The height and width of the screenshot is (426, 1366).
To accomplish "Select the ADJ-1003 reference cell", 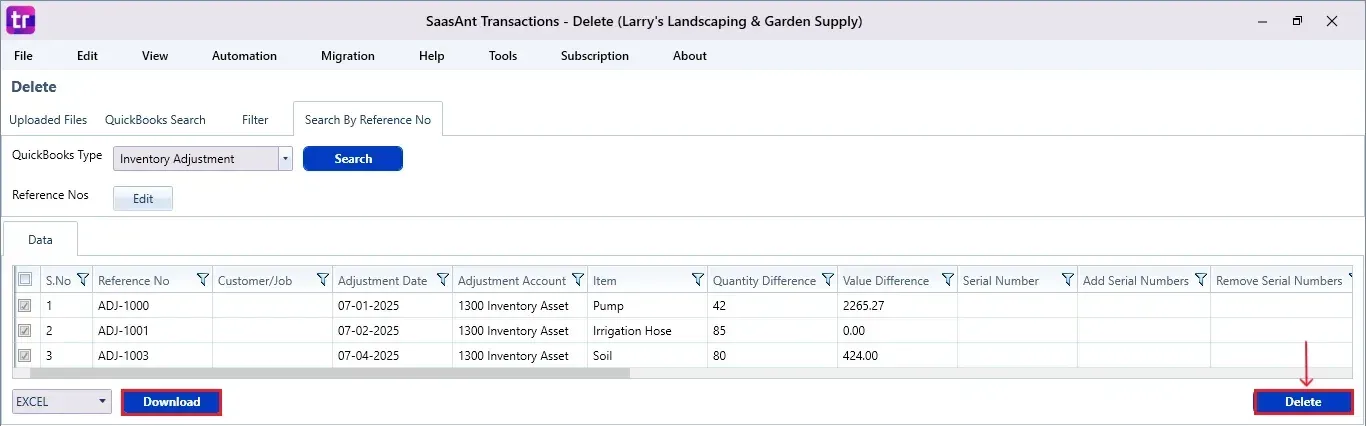I will 152,356.
